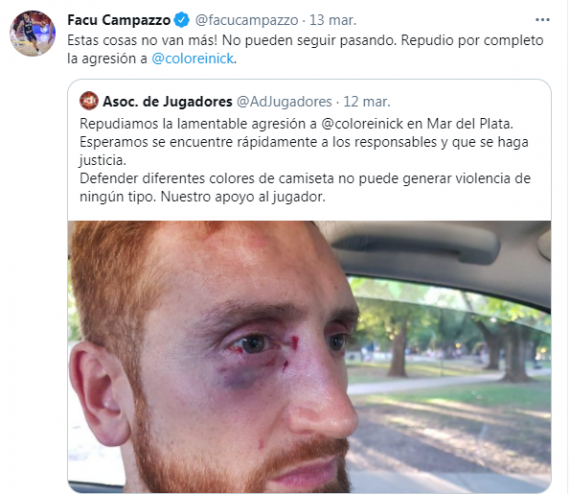Open Facu Campazzo's profile avatar

pos(33,33)
